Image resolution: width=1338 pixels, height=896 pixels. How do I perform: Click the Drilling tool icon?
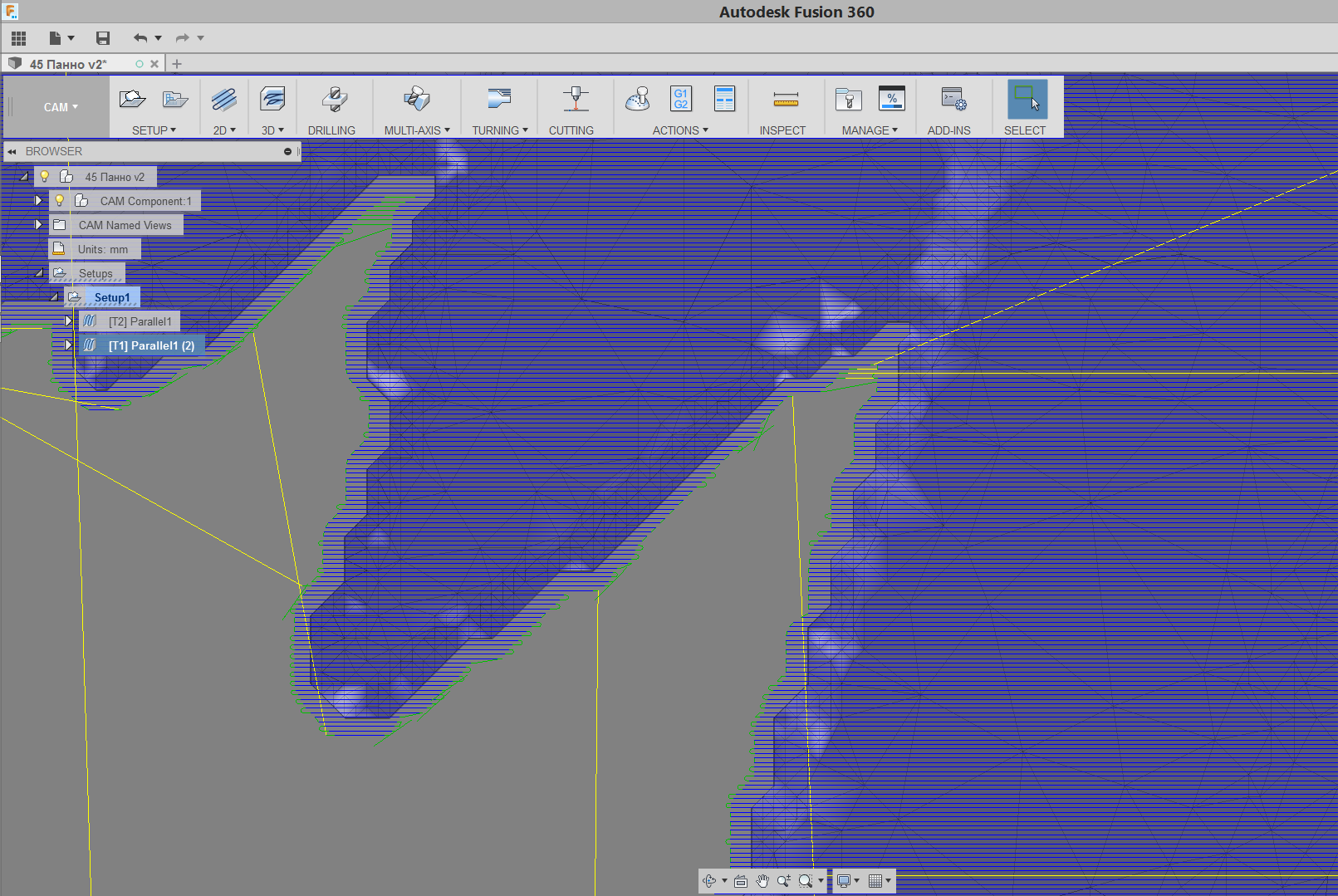334,100
